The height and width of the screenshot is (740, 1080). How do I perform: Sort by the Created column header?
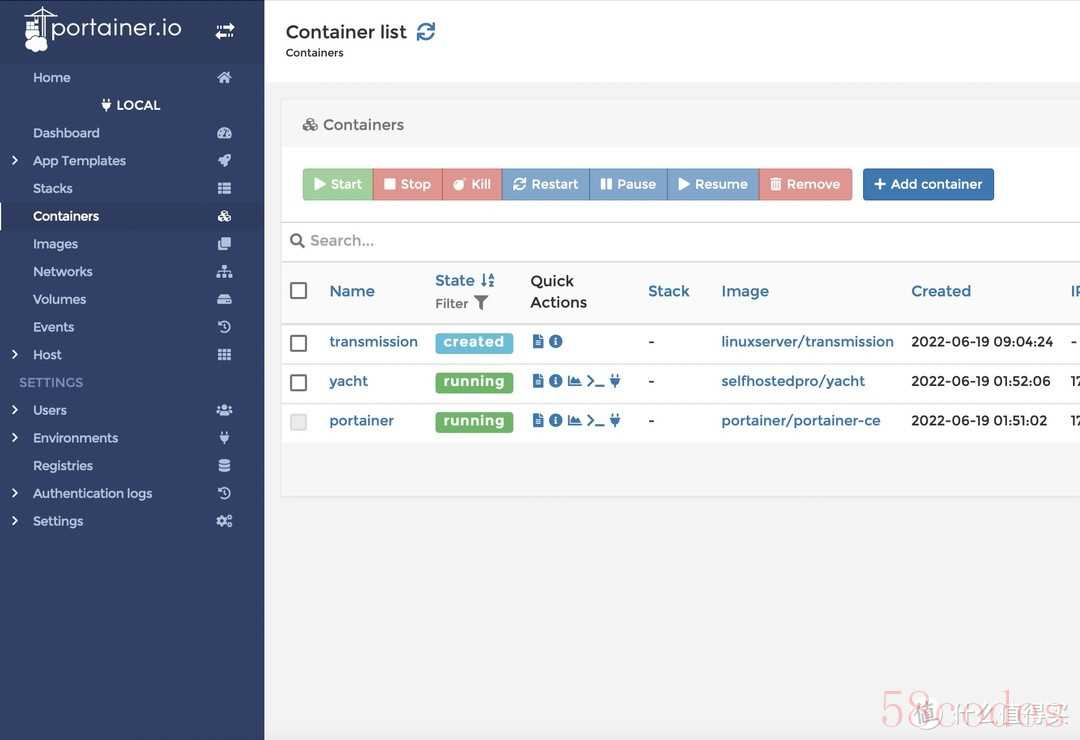(x=941, y=291)
